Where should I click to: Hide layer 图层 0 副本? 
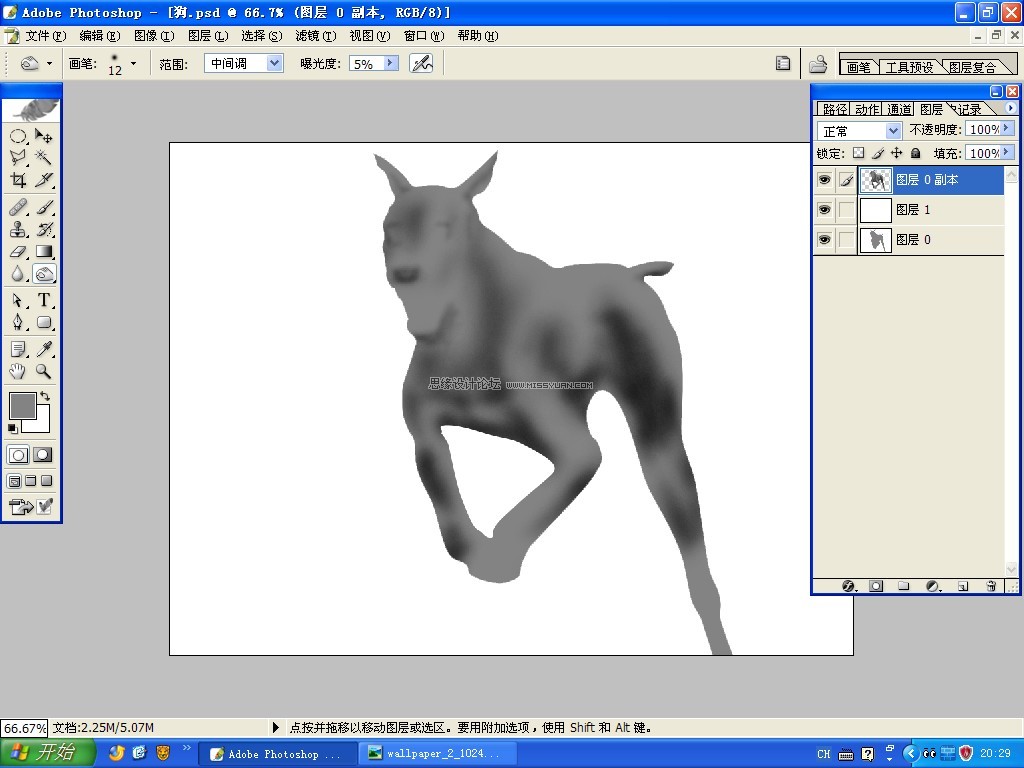pos(824,180)
